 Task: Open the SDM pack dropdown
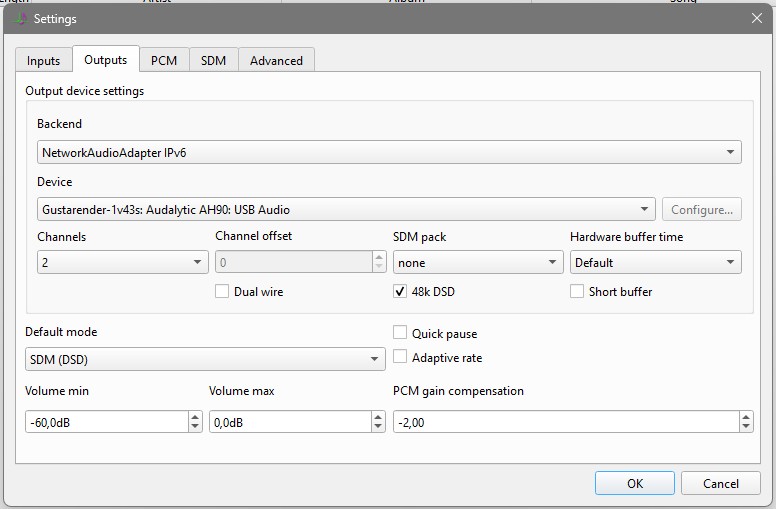point(478,262)
